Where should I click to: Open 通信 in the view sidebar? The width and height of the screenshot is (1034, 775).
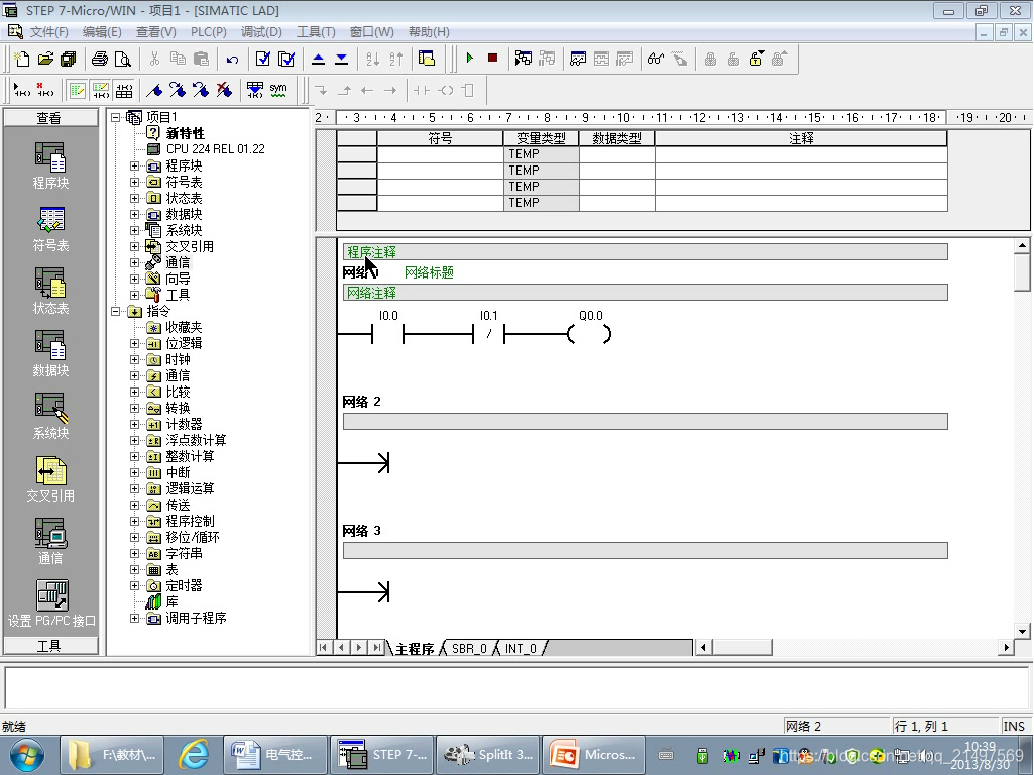click(51, 541)
